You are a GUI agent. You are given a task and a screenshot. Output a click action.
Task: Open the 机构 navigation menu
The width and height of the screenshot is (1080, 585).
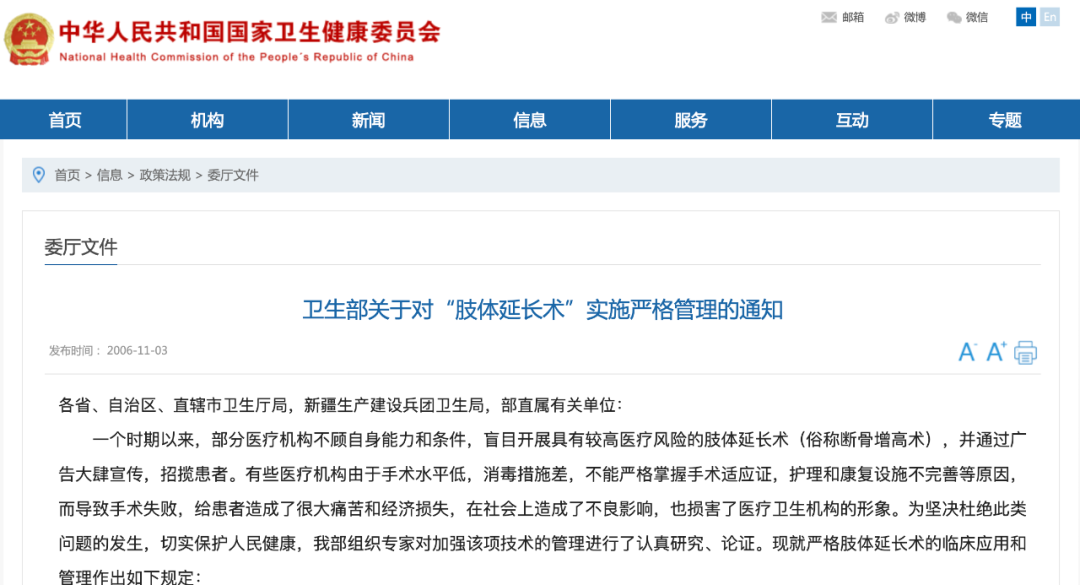tap(207, 120)
